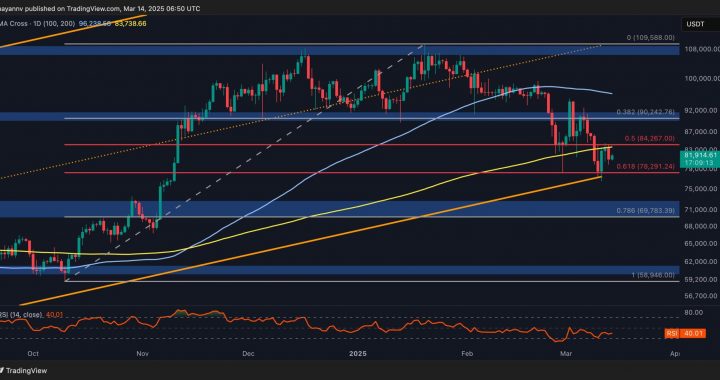This screenshot has height=380, width=720.
Task: Click the 65,000.00 price axis label
Action: click(700, 244)
